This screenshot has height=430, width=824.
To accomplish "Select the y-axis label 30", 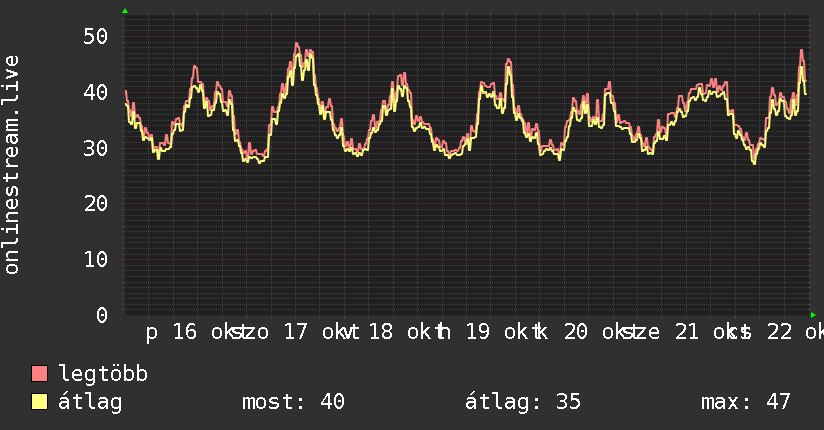I will pyautogui.click(x=96, y=148).
